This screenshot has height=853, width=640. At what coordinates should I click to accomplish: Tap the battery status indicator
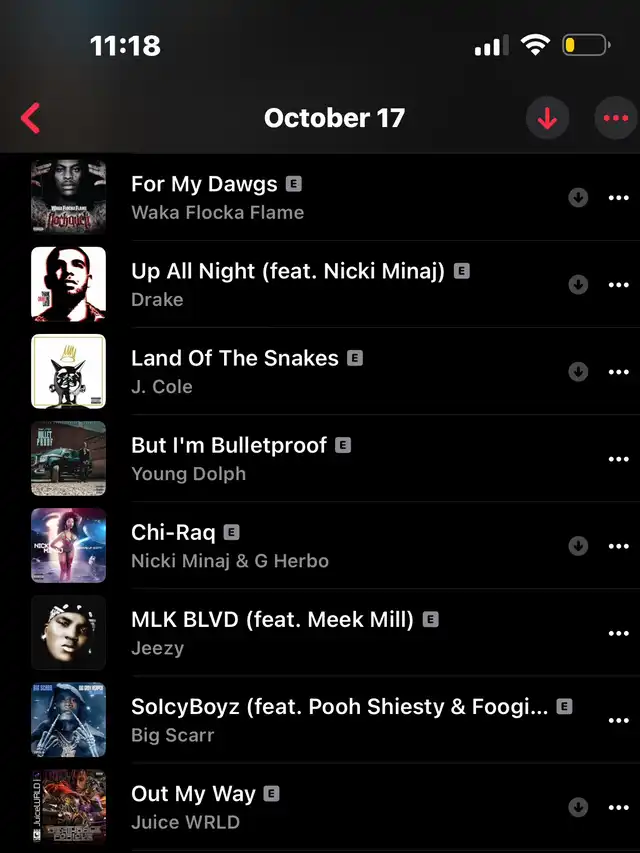pos(586,45)
